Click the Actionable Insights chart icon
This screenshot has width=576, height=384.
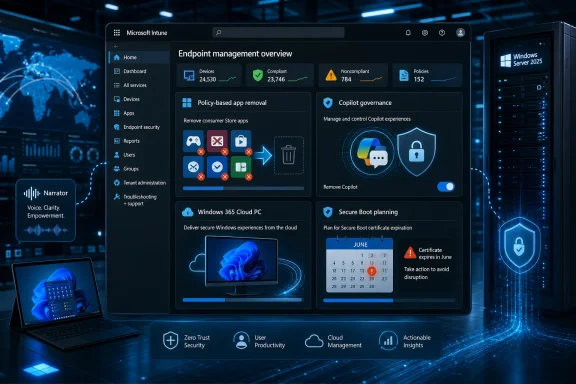point(388,340)
